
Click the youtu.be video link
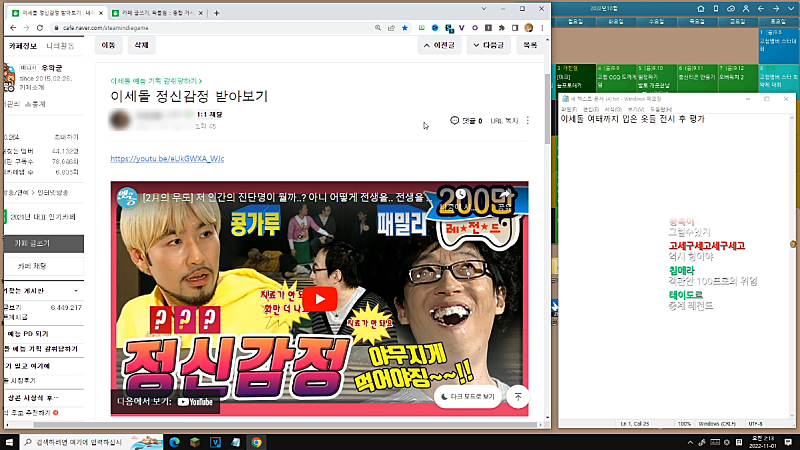click(x=167, y=158)
